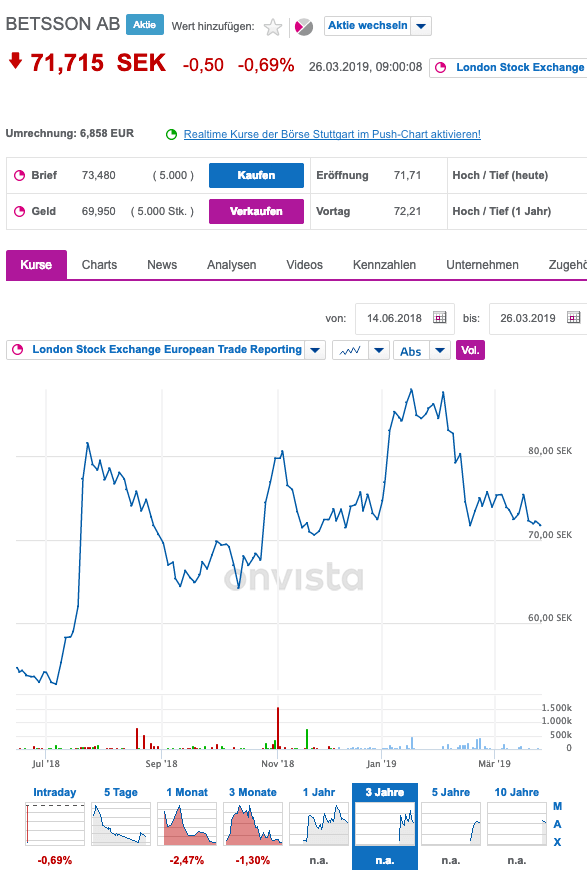Select the Abs display mode
Image resolution: width=587 pixels, height=874 pixels.
pos(411,351)
